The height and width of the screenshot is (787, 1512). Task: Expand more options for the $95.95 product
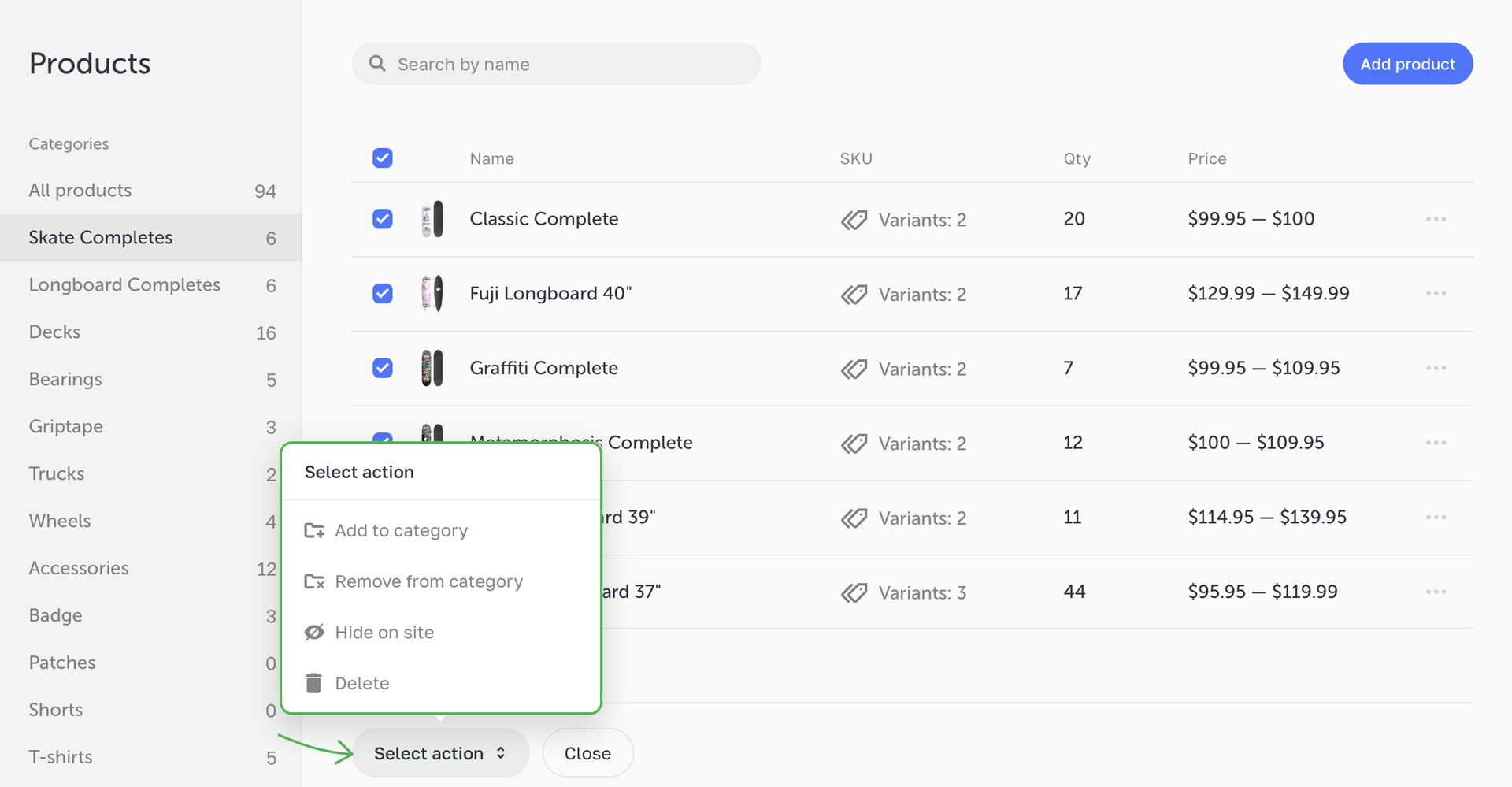(1435, 592)
